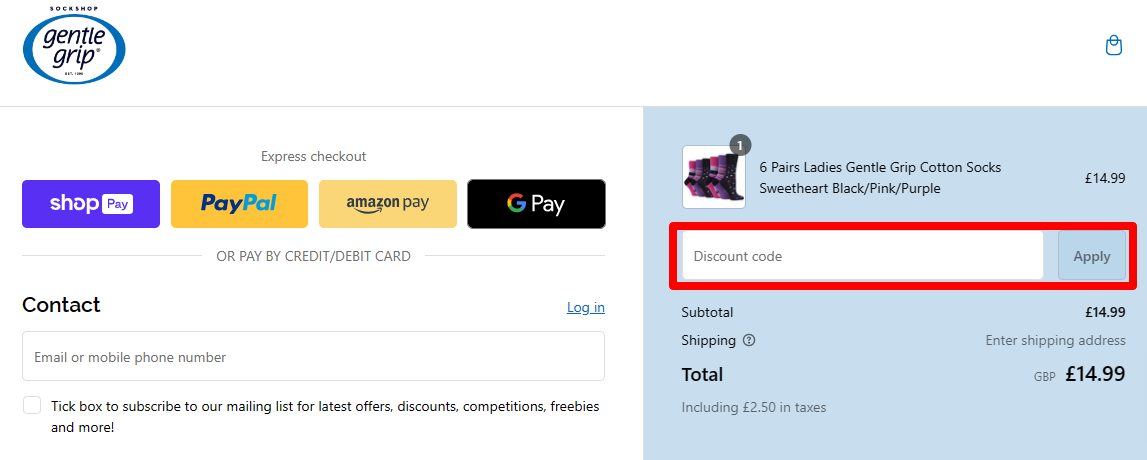Click the quantity badge on product image
1147x460 pixels.
point(740,145)
